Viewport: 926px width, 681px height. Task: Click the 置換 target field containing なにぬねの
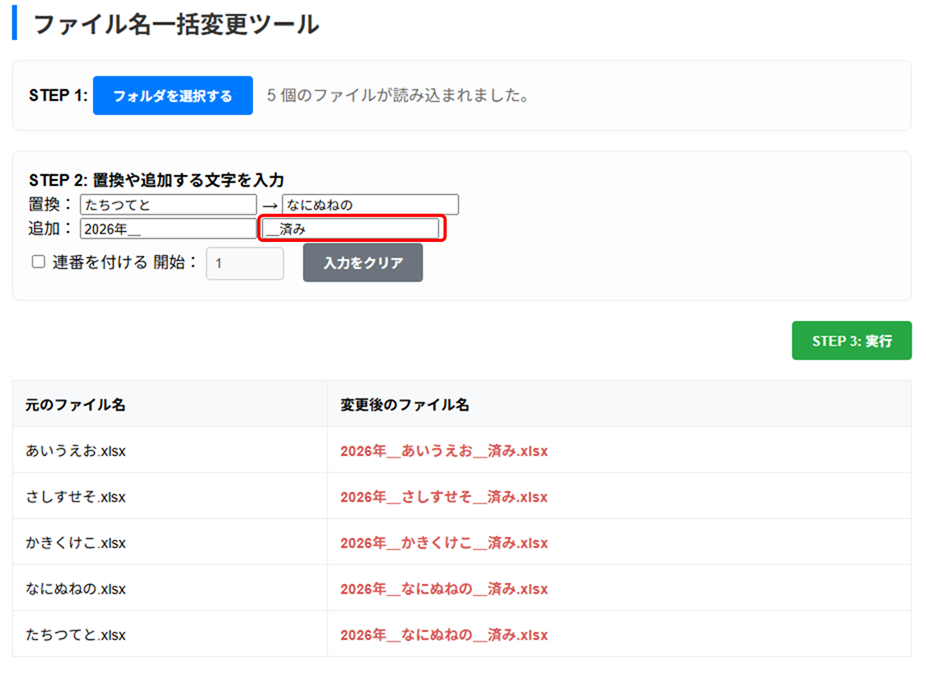(370, 205)
